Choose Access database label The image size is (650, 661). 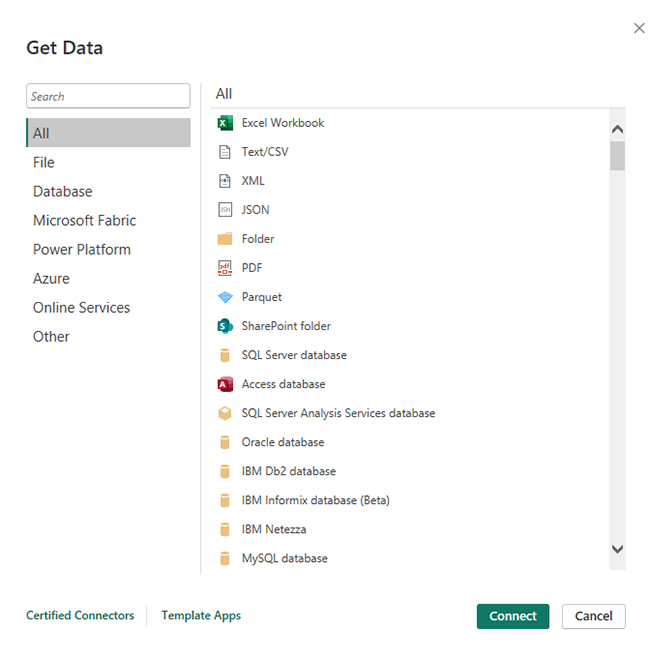coord(283,384)
